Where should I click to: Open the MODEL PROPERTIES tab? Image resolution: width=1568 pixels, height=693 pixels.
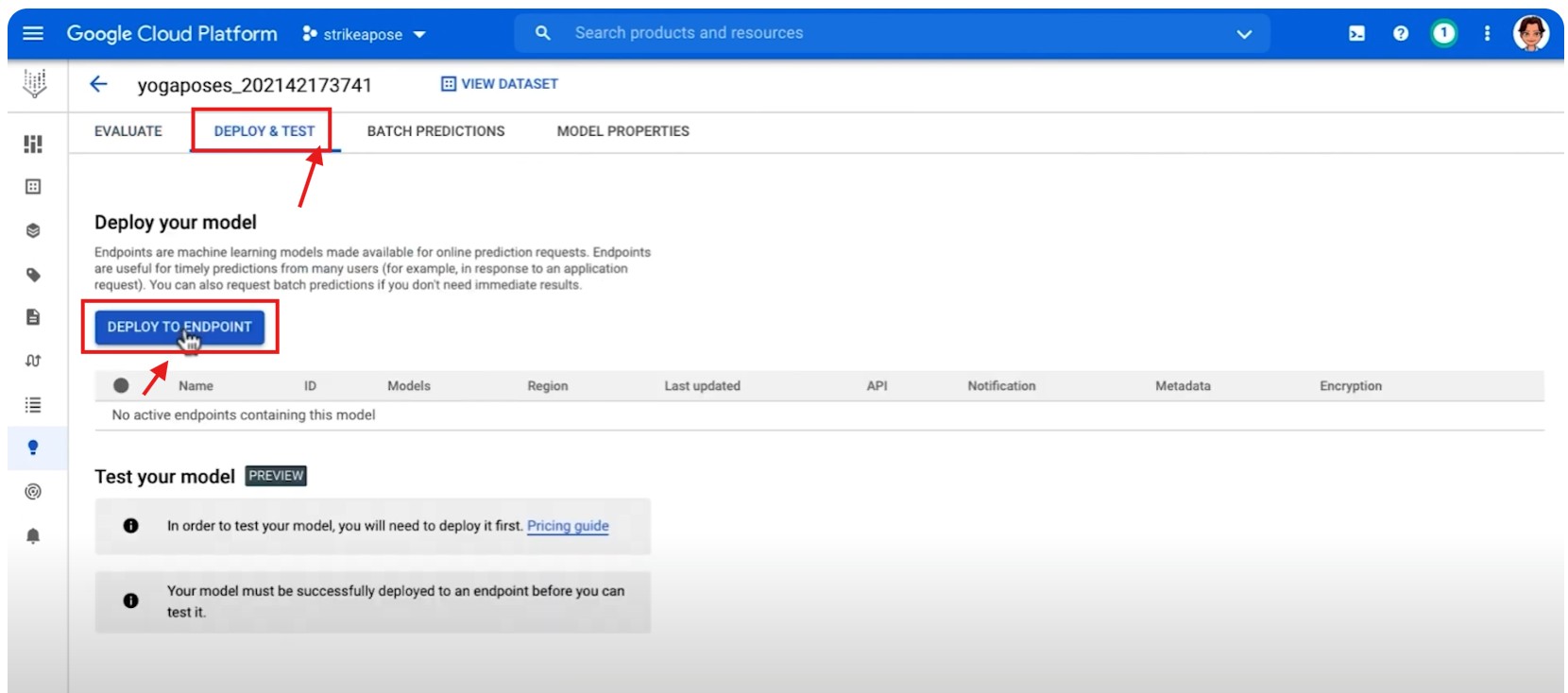tap(622, 131)
